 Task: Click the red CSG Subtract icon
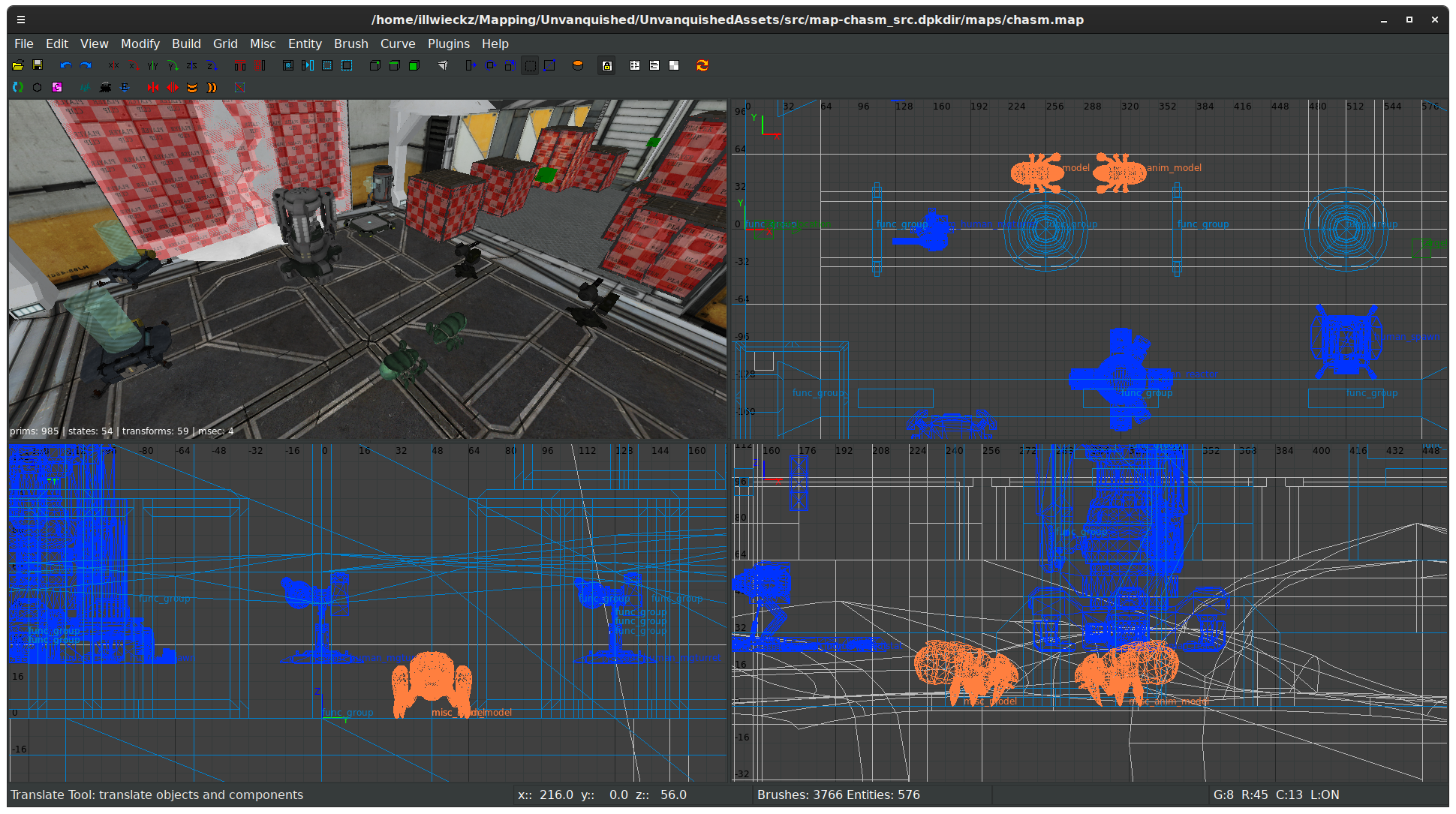(240, 65)
